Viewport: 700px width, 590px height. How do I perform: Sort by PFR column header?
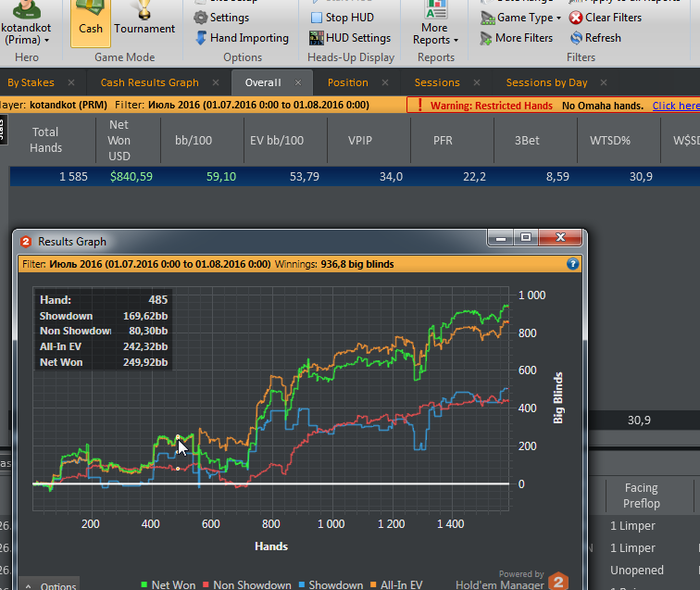coord(443,140)
